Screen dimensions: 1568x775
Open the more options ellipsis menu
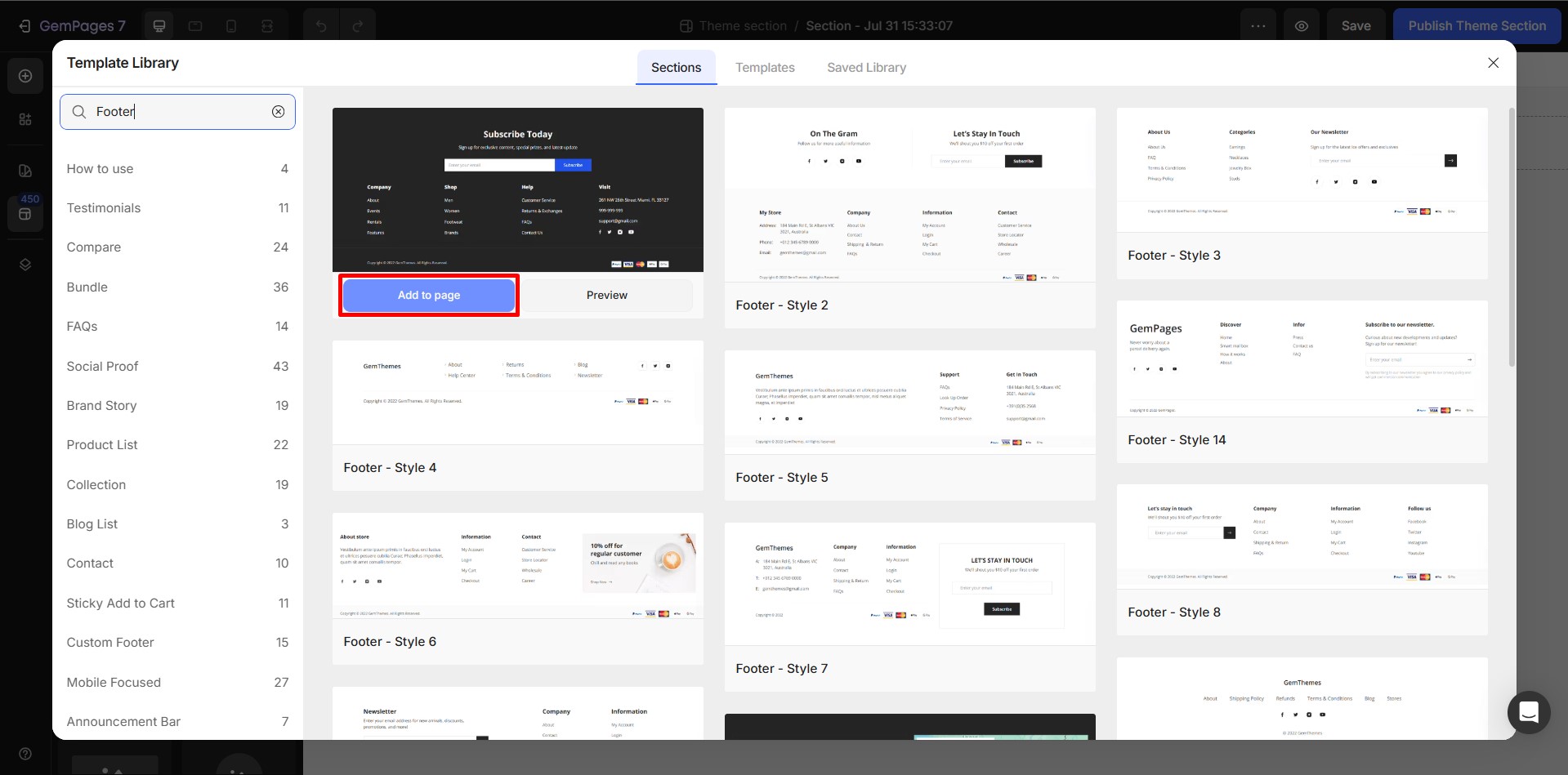1258,25
